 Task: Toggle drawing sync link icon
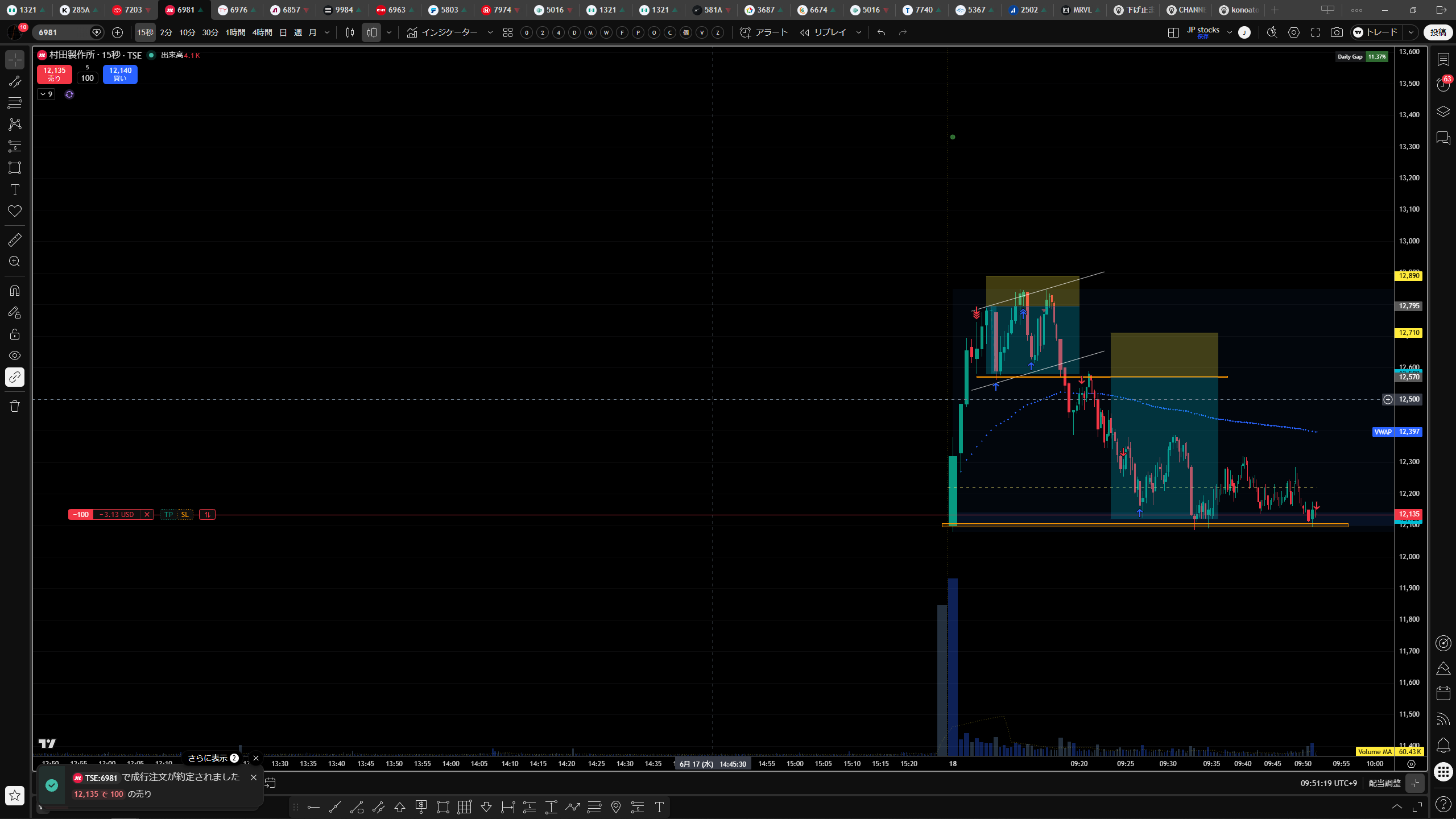click(x=15, y=377)
